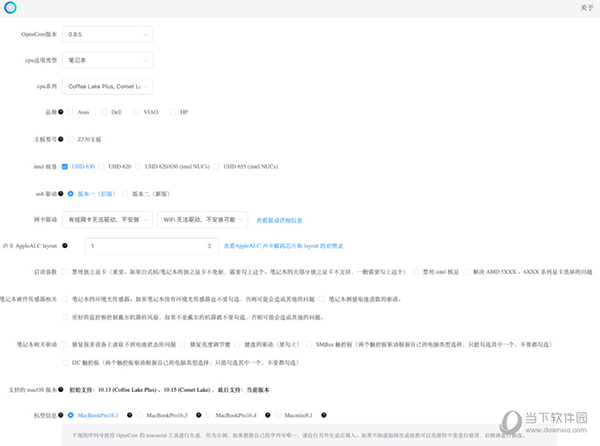Screen dimensions: 600x446
Task: Tick the Dell brand checkbox
Action: point(104,112)
